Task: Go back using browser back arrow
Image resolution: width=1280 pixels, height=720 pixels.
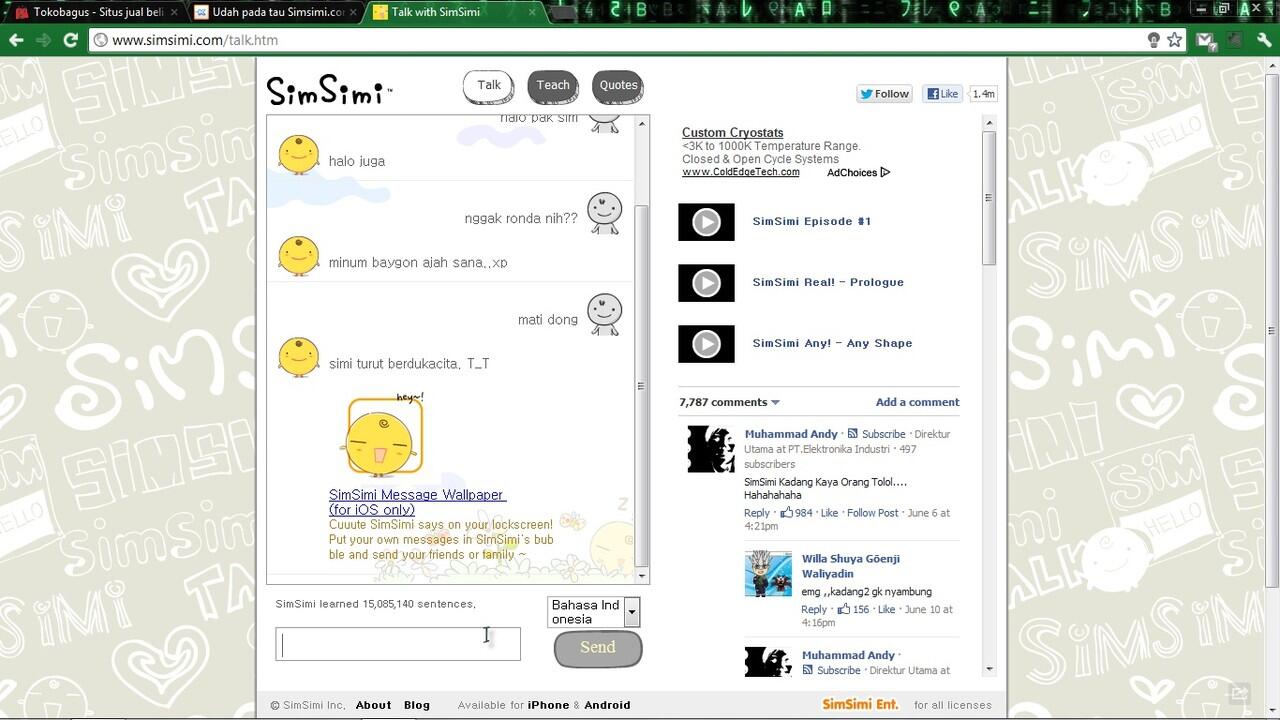Action: [x=16, y=40]
